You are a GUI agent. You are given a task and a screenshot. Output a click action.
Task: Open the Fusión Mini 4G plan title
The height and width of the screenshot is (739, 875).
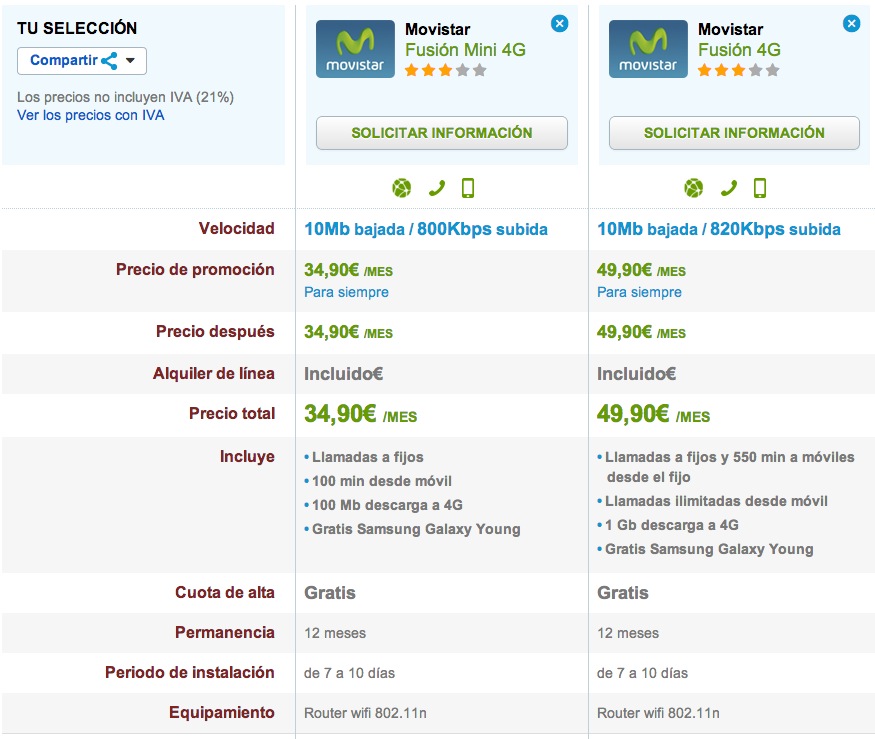pos(465,50)
